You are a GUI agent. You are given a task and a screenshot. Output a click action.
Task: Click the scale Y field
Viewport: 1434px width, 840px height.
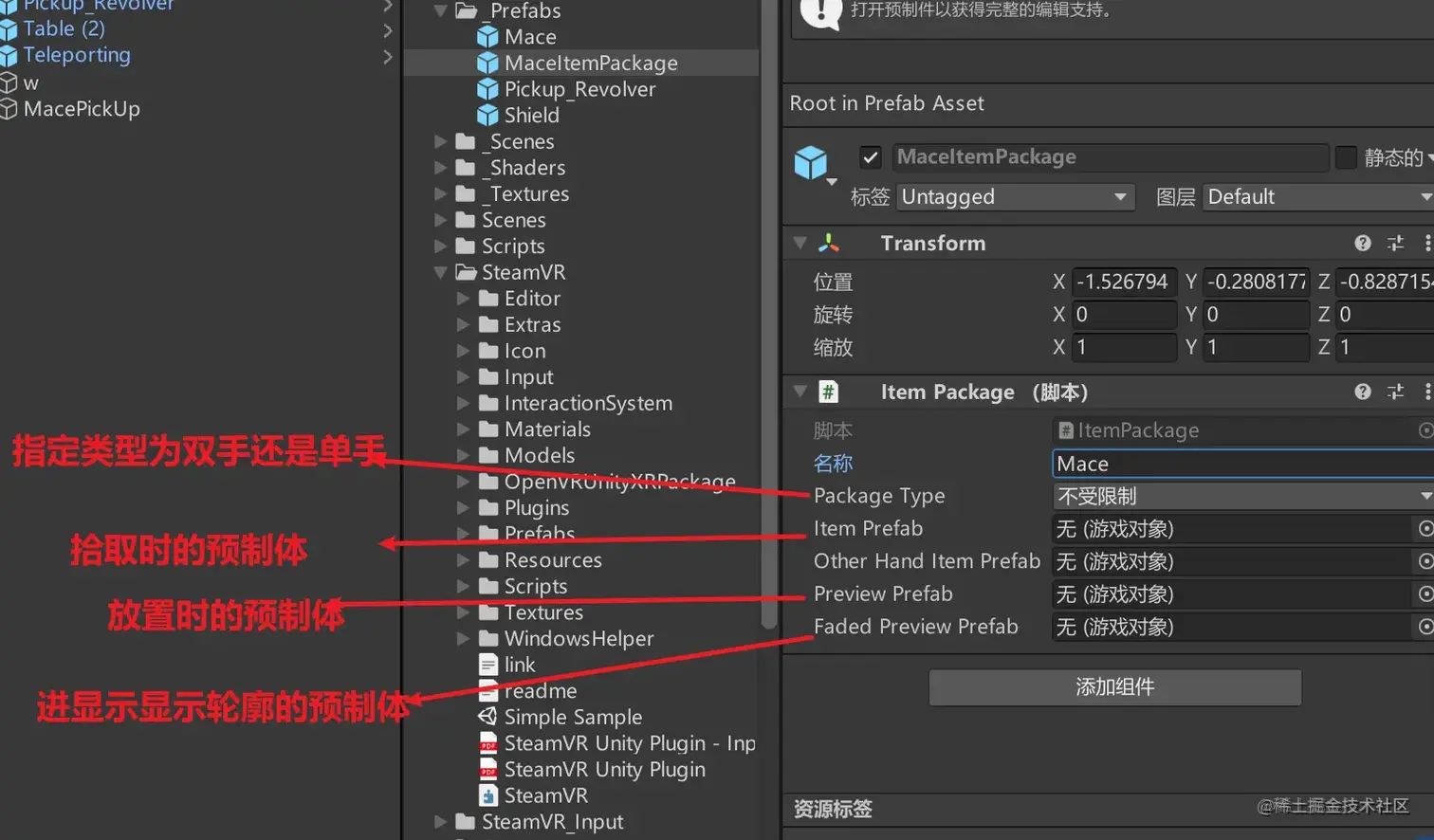(x=1256, y=347)
